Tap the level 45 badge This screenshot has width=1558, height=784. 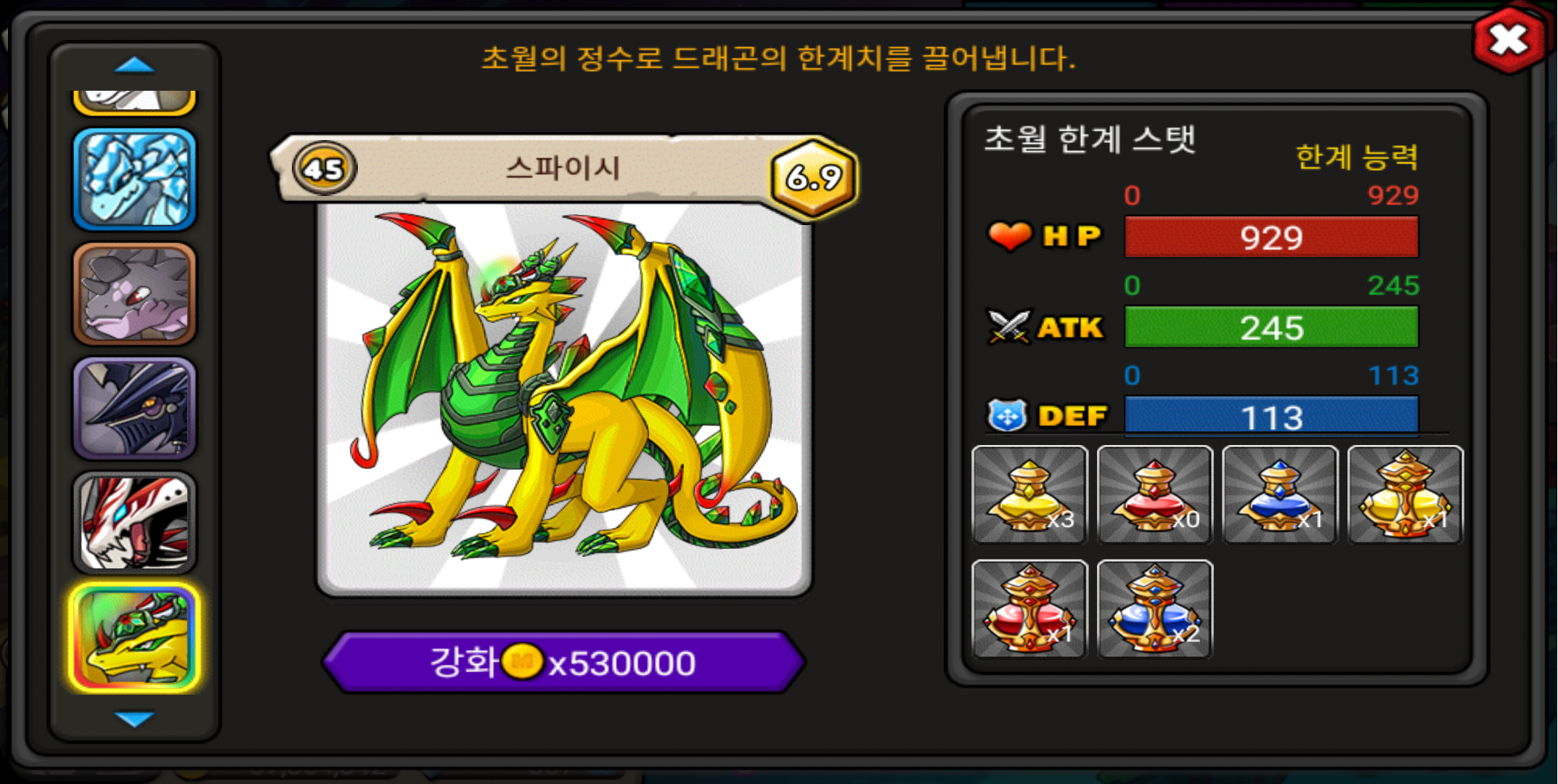(x=324, y=169)
